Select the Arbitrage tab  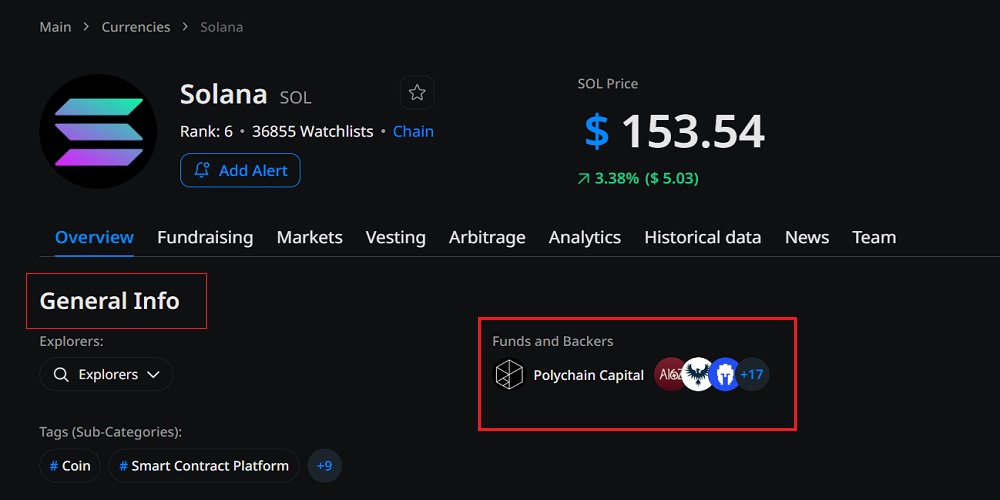coord(487,237)
